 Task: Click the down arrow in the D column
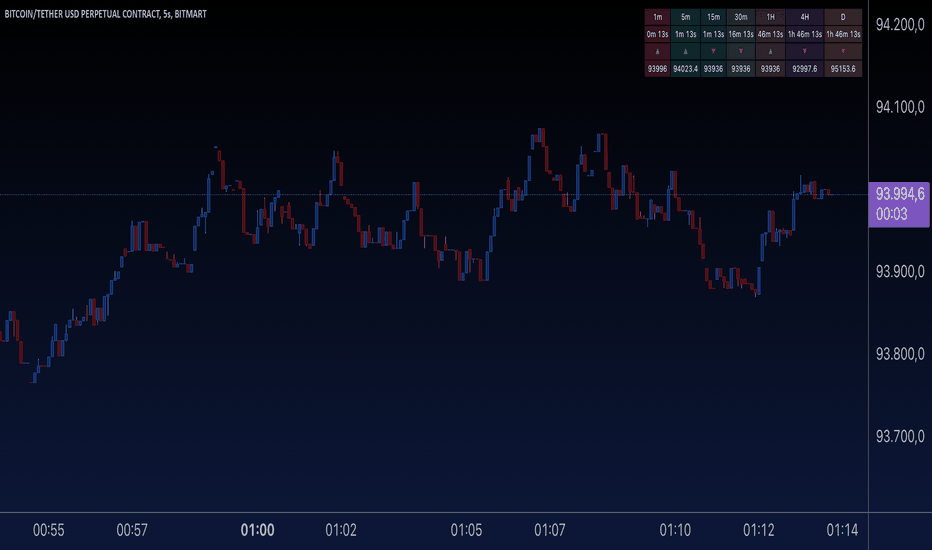click(x=843, y=52)
